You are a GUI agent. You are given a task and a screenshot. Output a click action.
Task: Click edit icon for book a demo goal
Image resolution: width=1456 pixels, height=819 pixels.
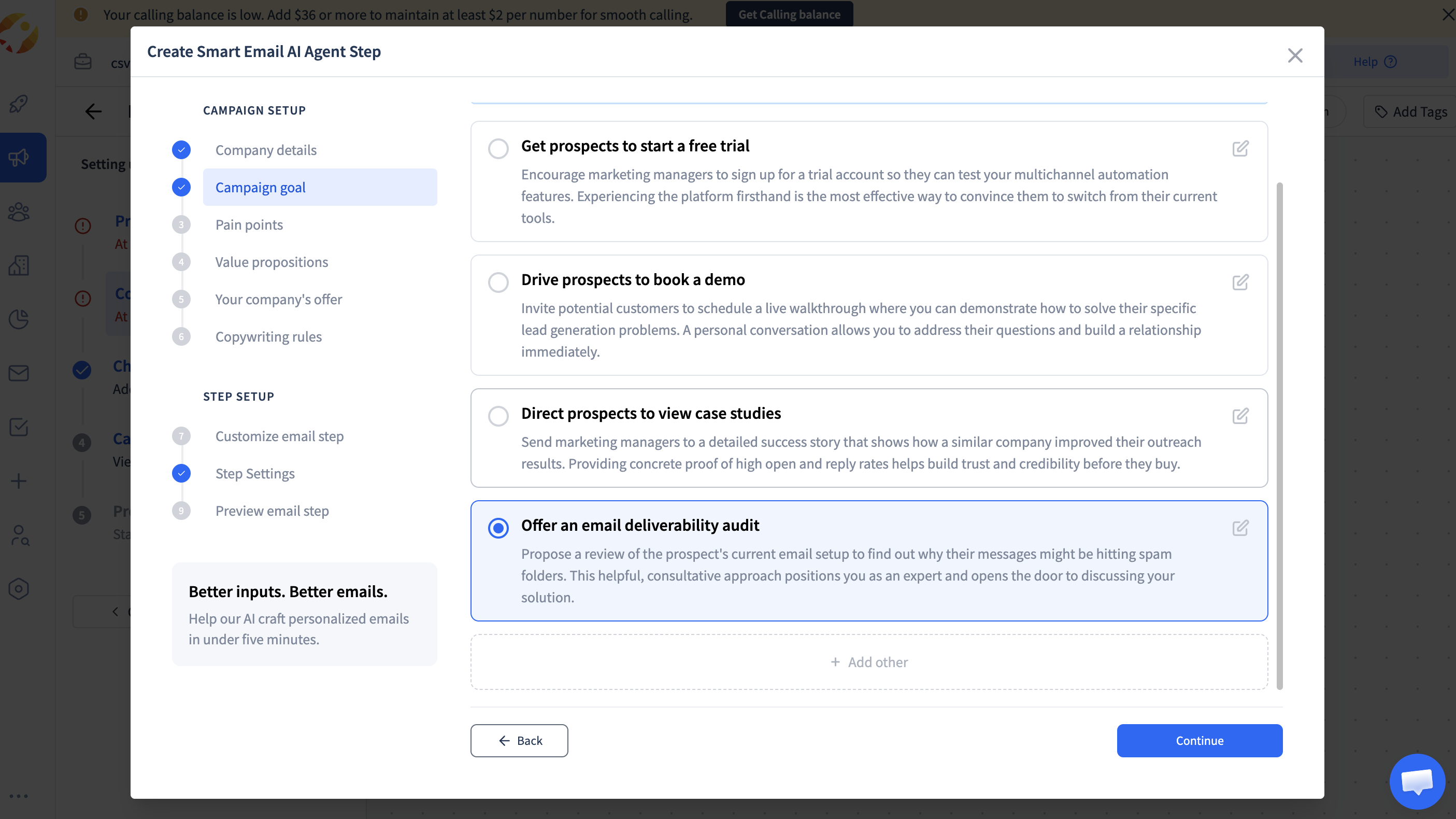(x=1240, y=282)
